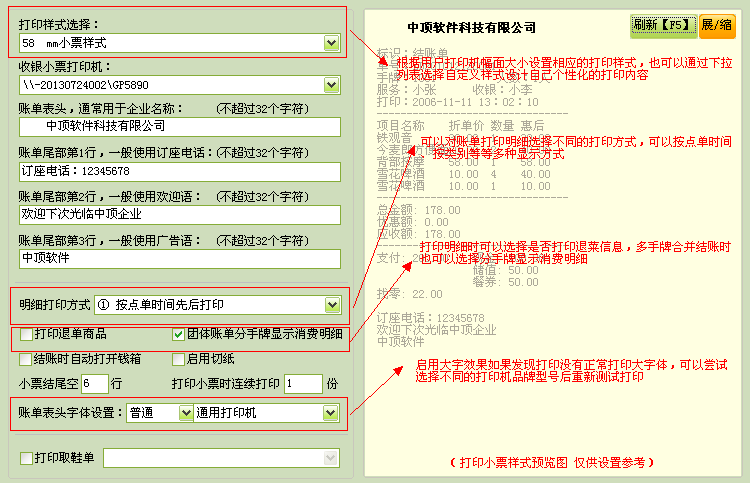
Task: Open the 明细打印方式 dropdown
Action: 332,305
